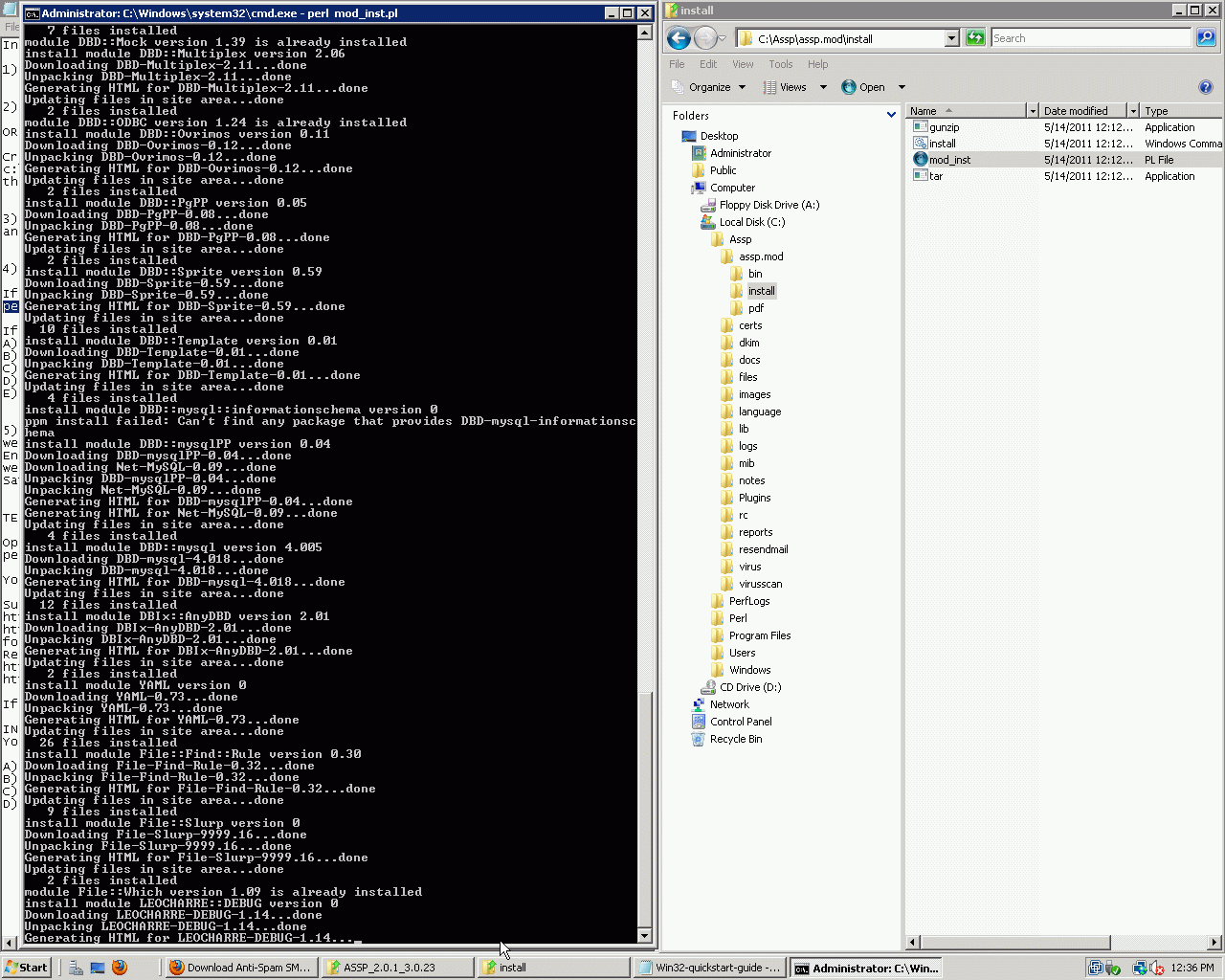Click Explorer horizontal scrollbar right arrow
1225x980 pixels.
pyautogui.click(x=1215, y=943)
